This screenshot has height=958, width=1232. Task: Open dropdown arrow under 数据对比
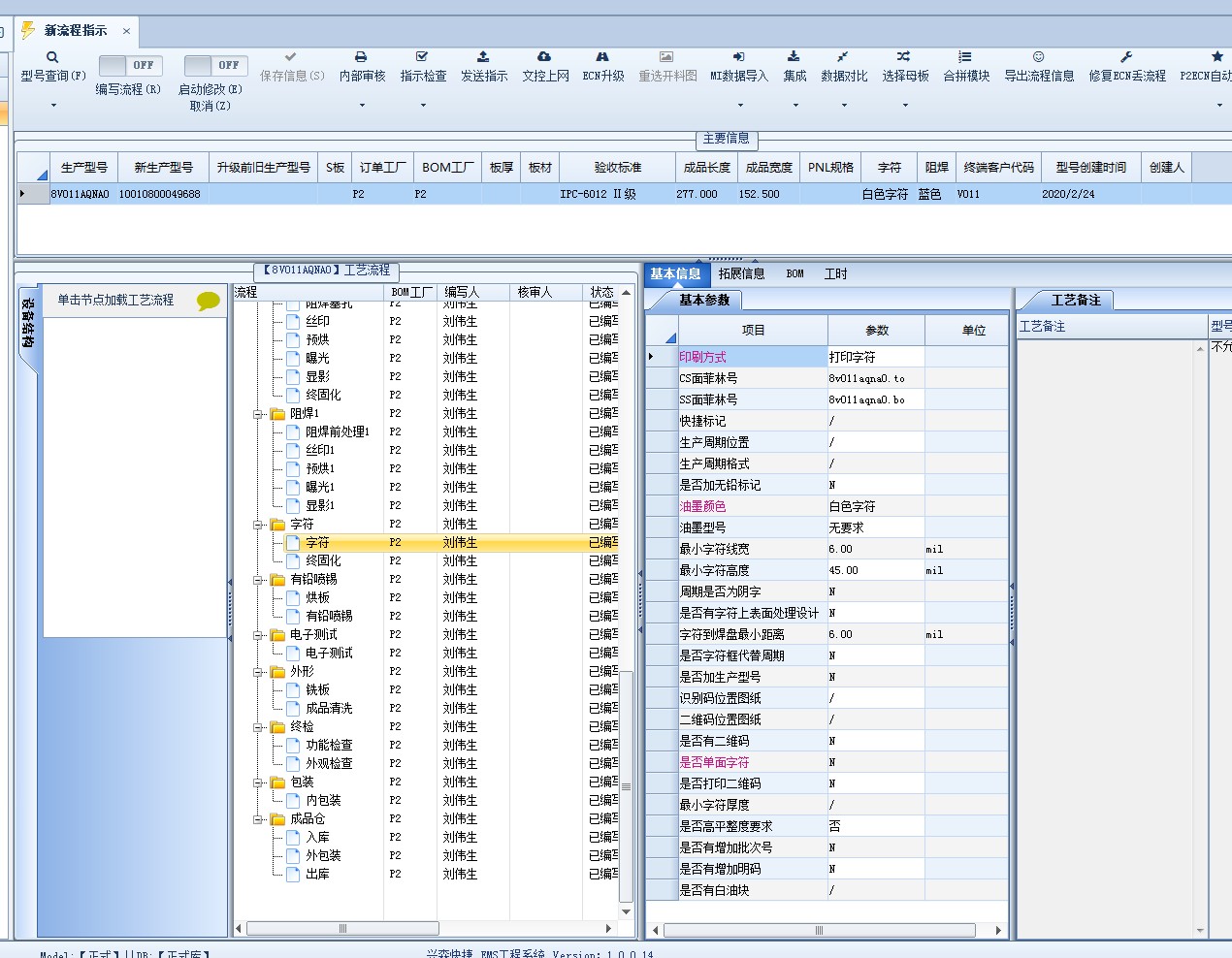point(844,105)
